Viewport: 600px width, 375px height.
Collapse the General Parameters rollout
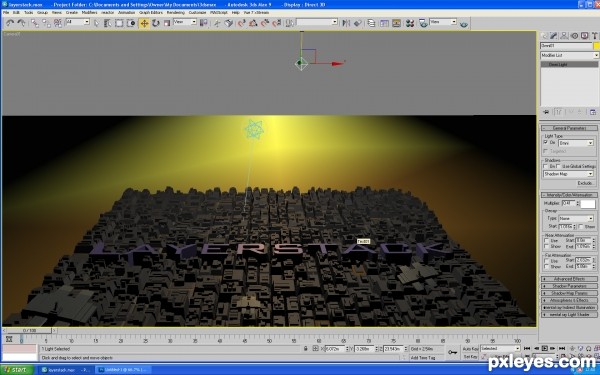569,128
